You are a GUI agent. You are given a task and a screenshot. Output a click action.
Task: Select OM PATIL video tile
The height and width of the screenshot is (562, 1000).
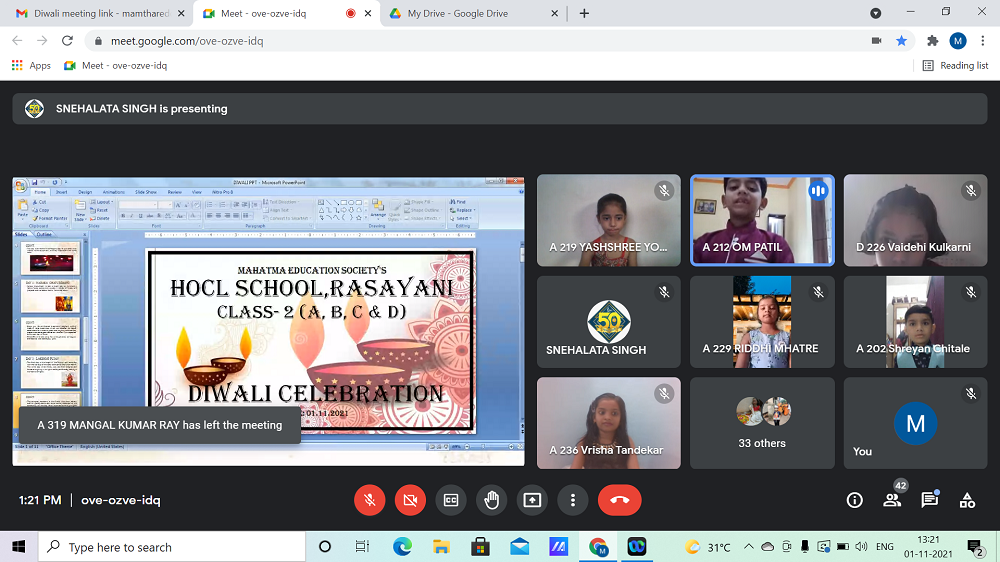[762, 220]
